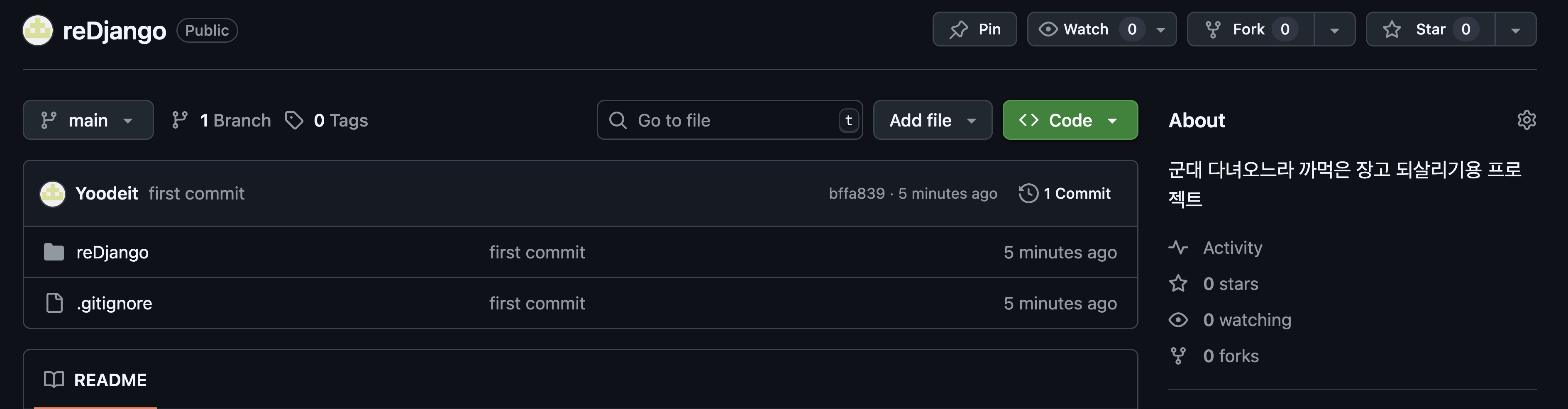Screen dimensions: 1568x409
Task: Click the tag icon beside 0 Tags
Action: point(294,121)
